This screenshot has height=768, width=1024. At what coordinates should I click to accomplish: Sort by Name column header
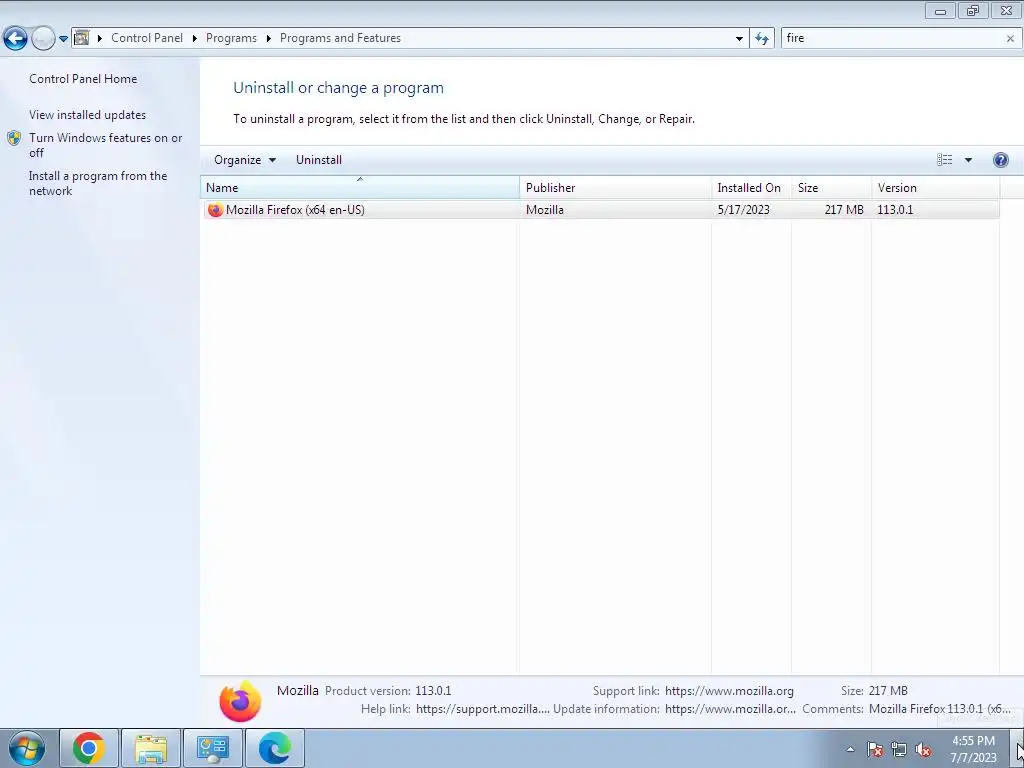(x=360, y=187)
